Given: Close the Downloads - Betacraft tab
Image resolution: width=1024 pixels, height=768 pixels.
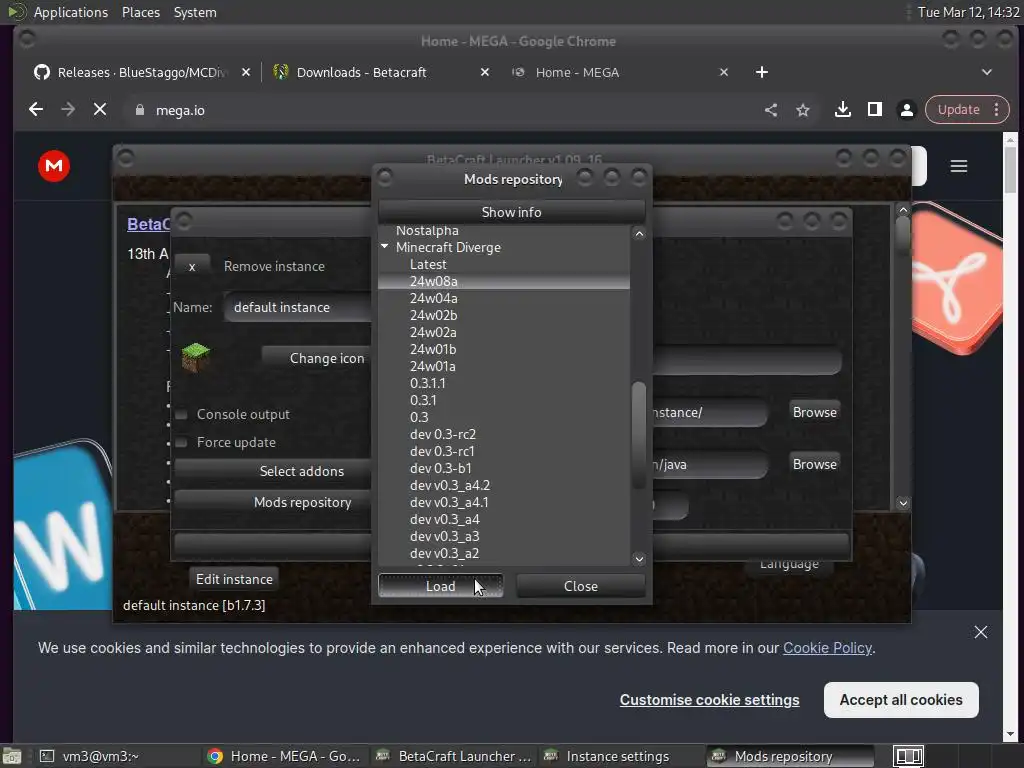Looking at the screenshot, I should point(485,72).
